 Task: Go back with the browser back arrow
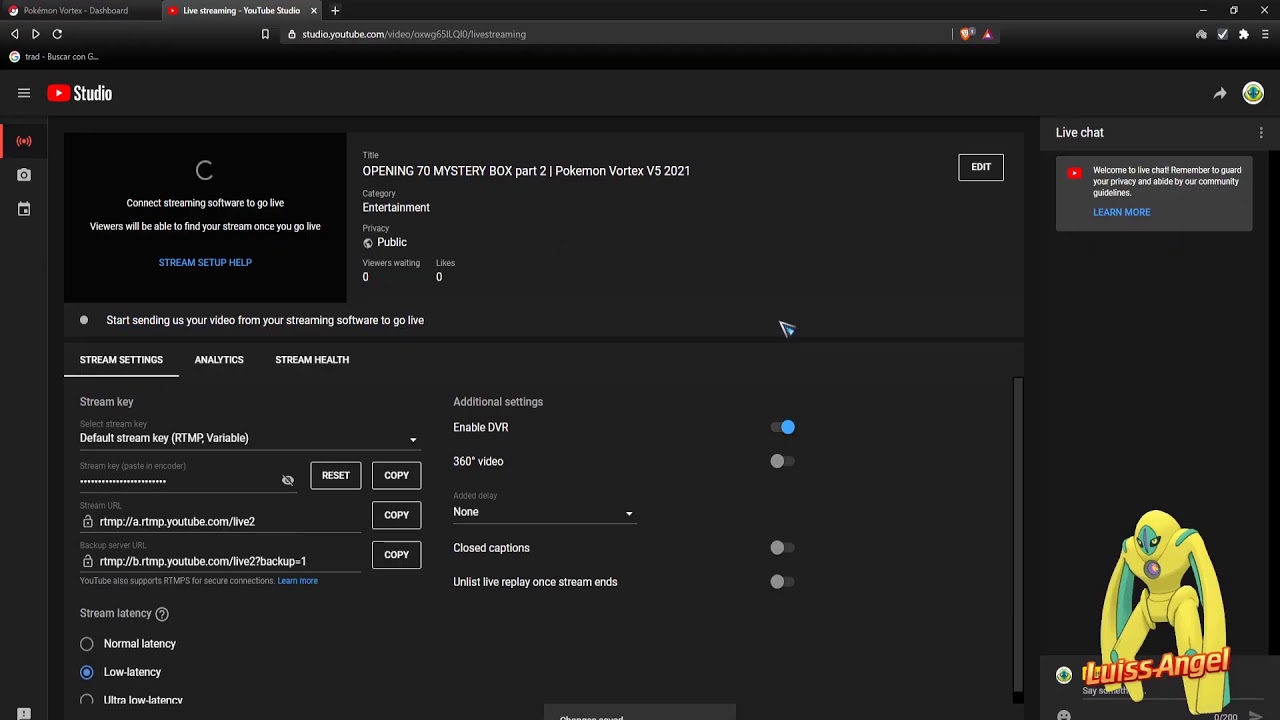click(14, 34)
